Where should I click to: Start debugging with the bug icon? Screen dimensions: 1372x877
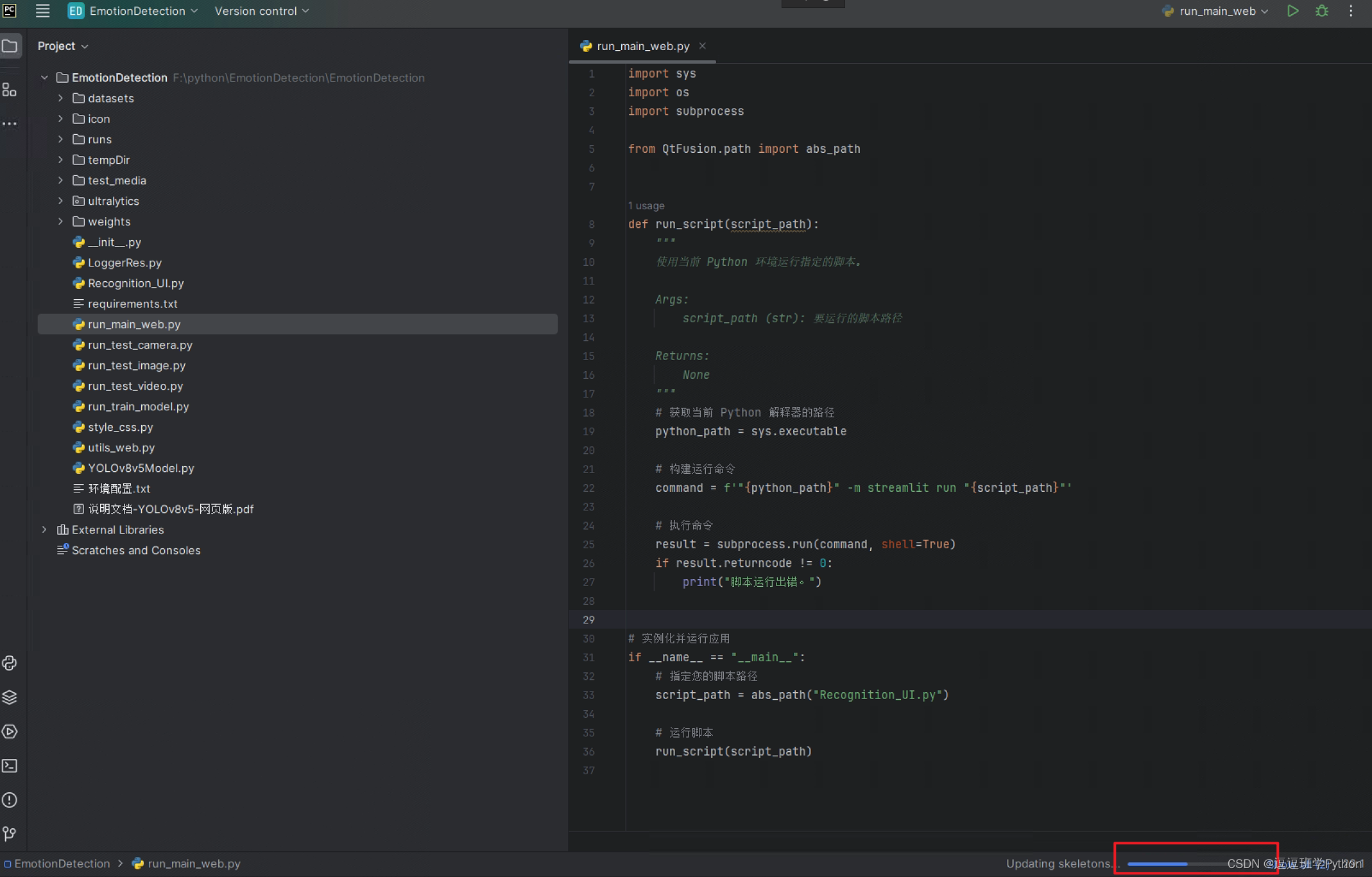coord(1321,11)
